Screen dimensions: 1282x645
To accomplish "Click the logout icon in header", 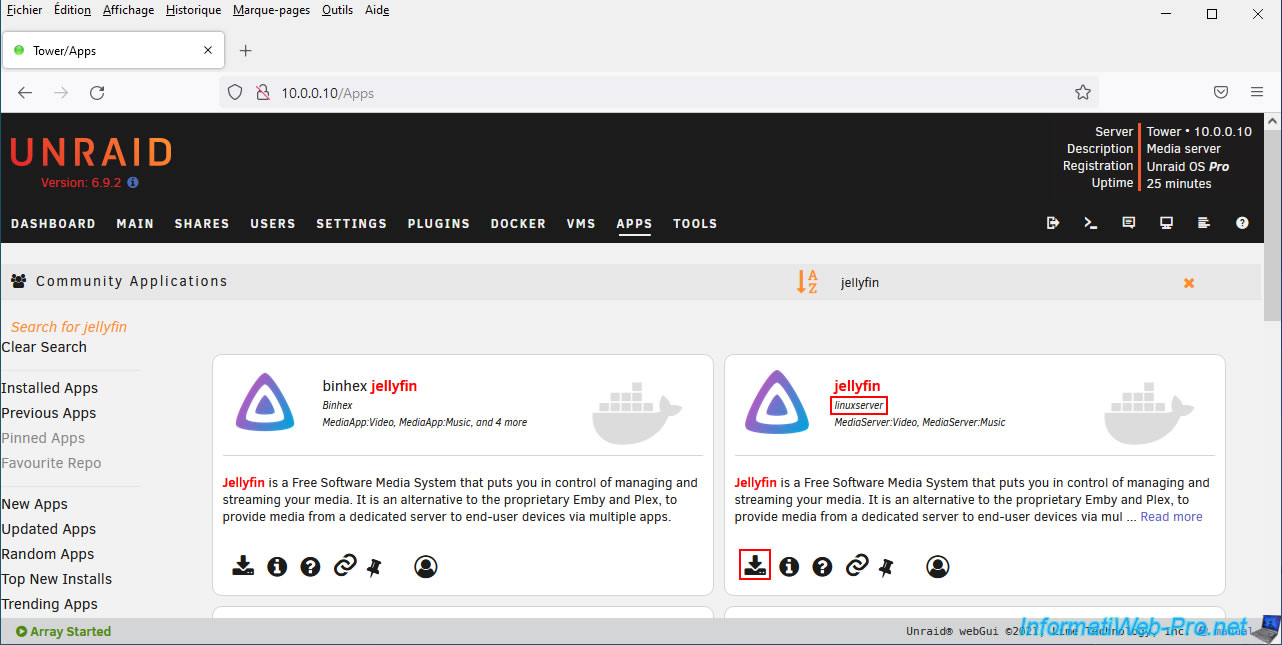I will point(1053,223).
